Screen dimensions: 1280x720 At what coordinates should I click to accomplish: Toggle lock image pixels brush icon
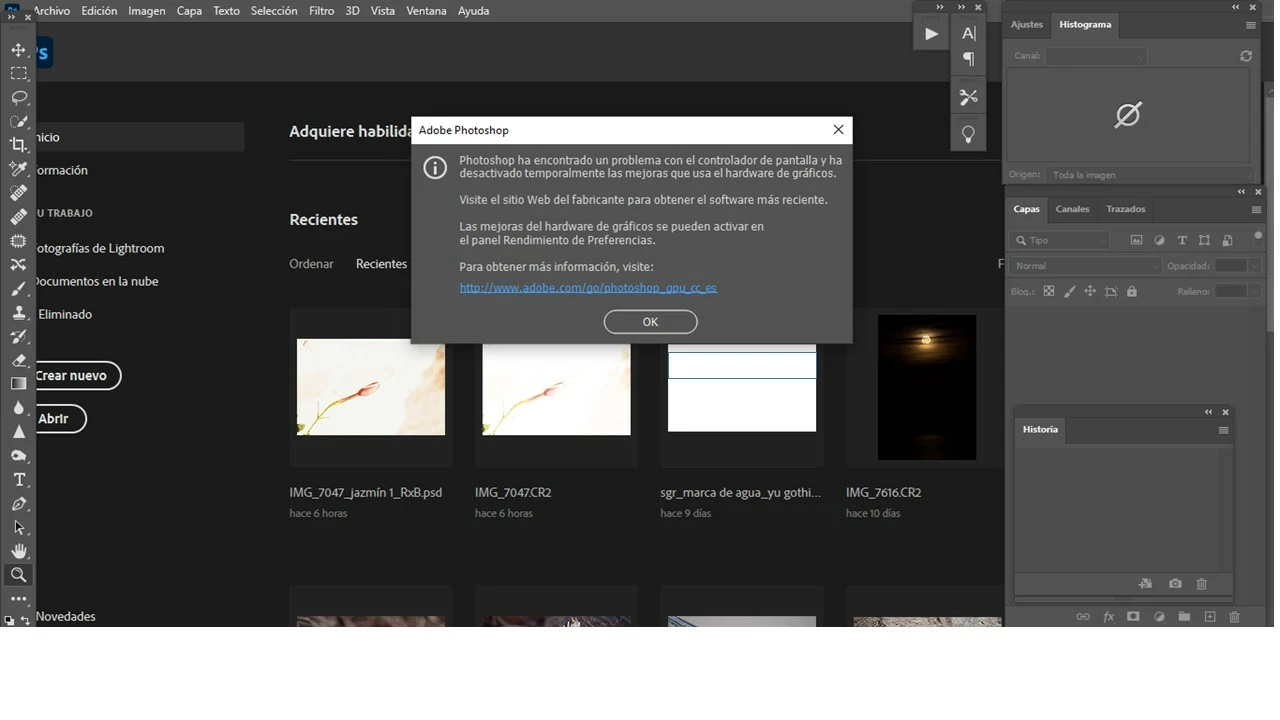(1070, 292)
